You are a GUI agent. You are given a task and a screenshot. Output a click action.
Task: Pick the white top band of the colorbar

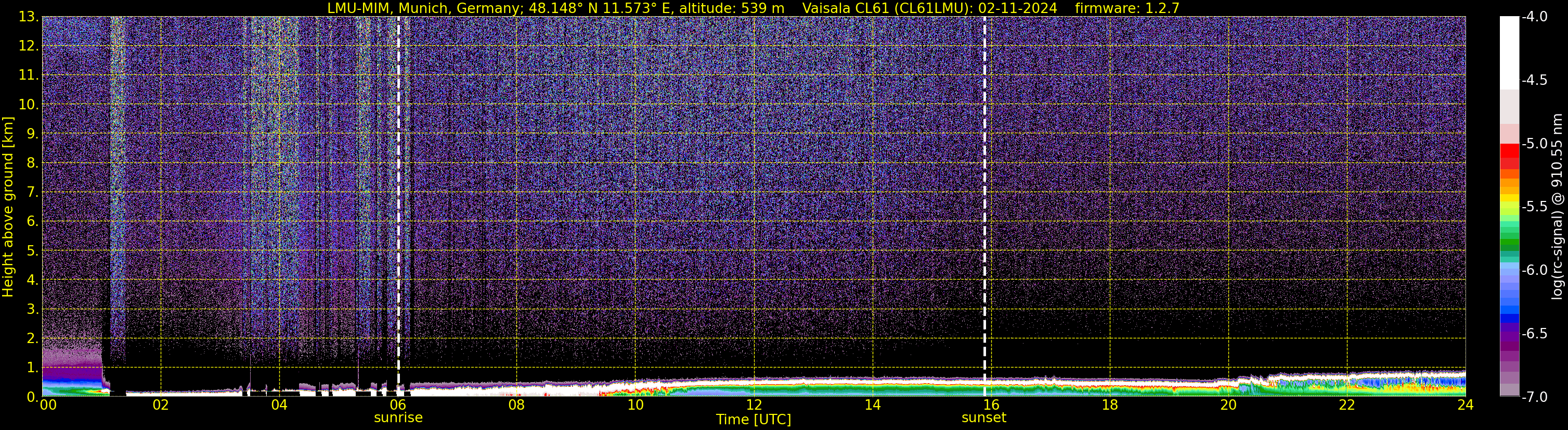(1509, 53)
